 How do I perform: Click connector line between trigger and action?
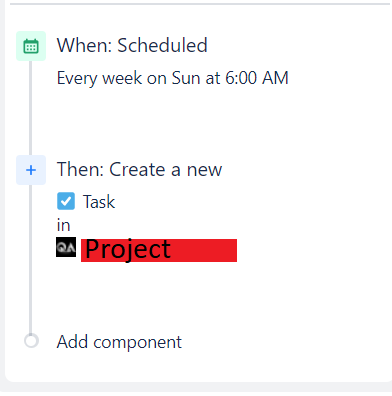click(31, 108)
